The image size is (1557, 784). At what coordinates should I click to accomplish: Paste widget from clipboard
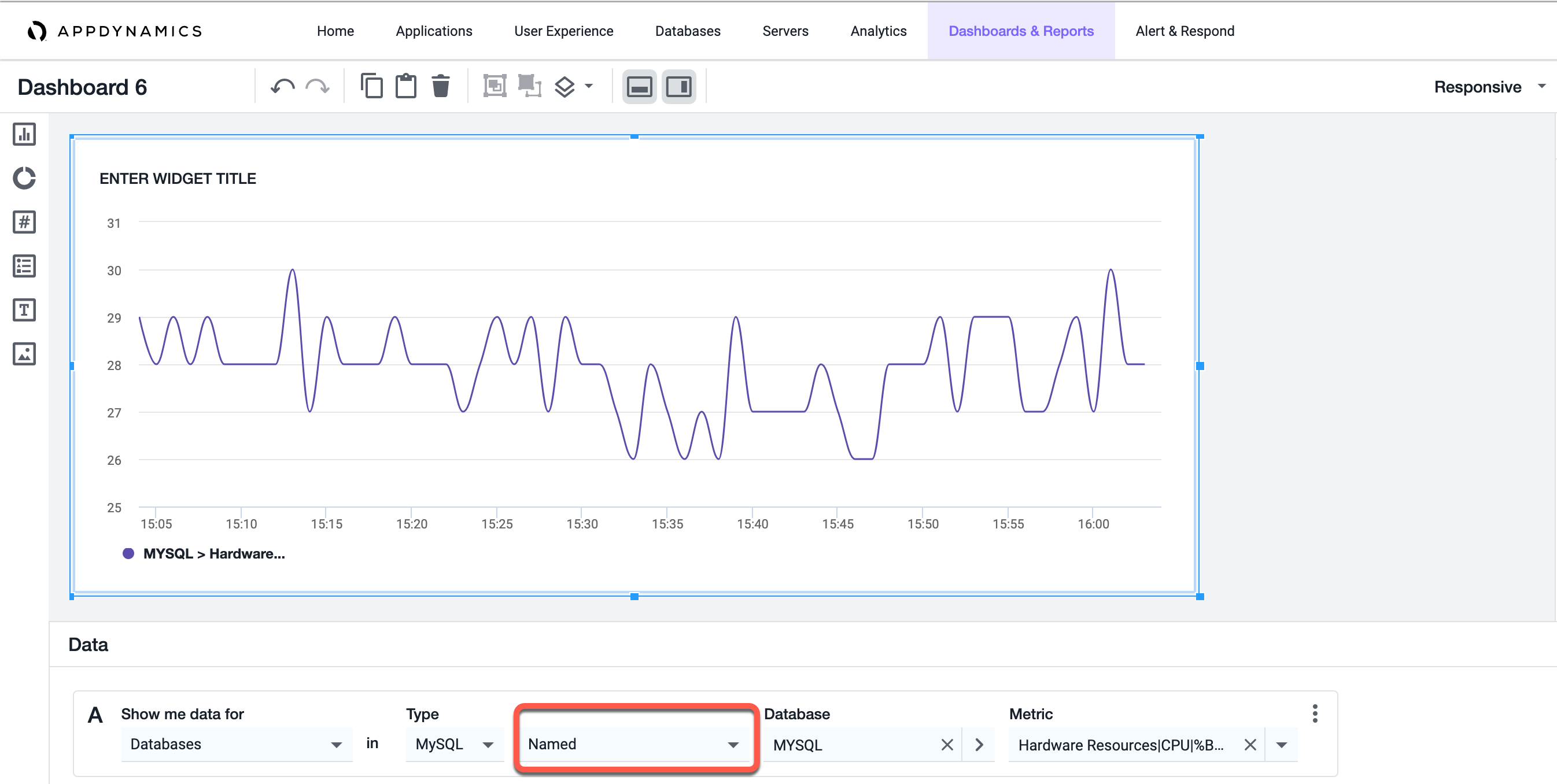click(x=406, y=86)
